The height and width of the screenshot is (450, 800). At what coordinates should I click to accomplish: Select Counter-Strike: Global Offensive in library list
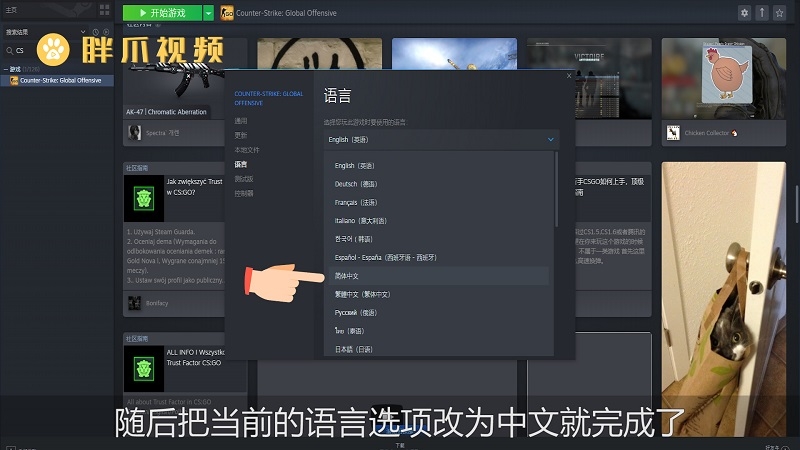(x=57, y=80)
